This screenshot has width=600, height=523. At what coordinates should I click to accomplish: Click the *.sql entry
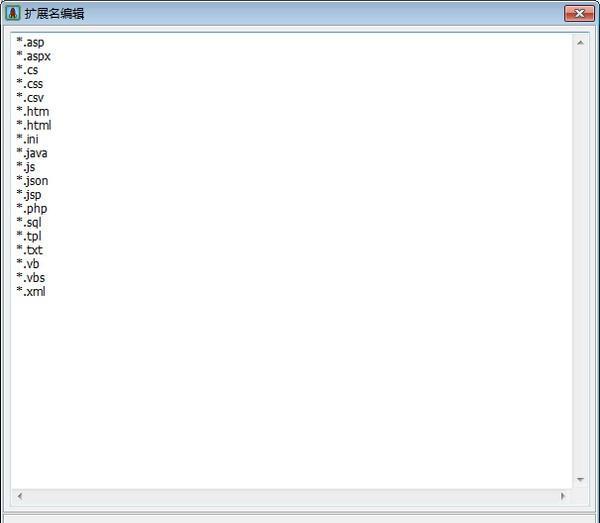[x=29, y=222]
